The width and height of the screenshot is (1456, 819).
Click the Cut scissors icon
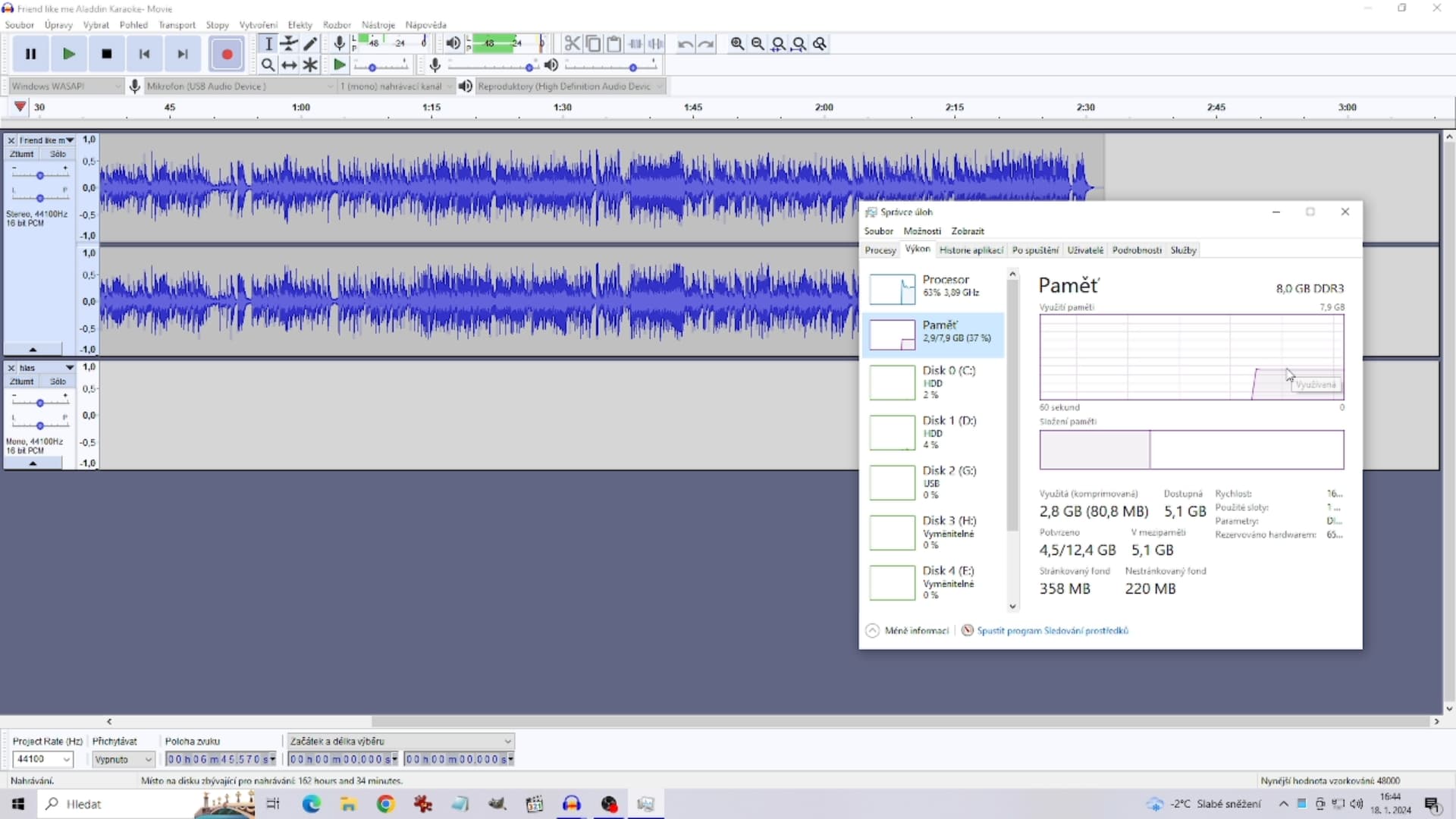pos(572,43)
